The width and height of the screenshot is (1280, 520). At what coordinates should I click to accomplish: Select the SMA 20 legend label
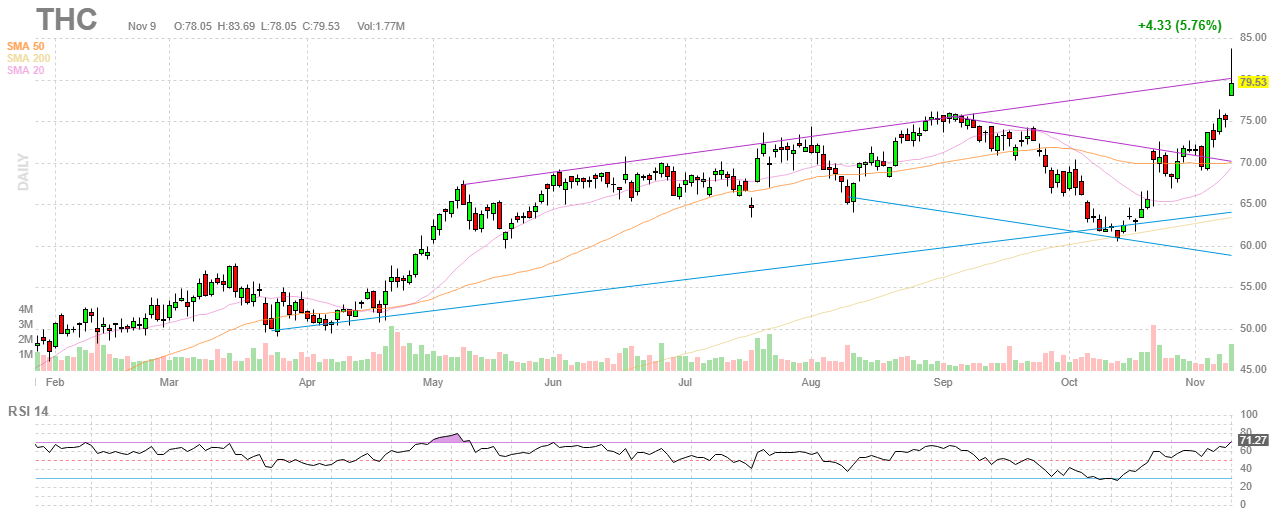point(25,70)
